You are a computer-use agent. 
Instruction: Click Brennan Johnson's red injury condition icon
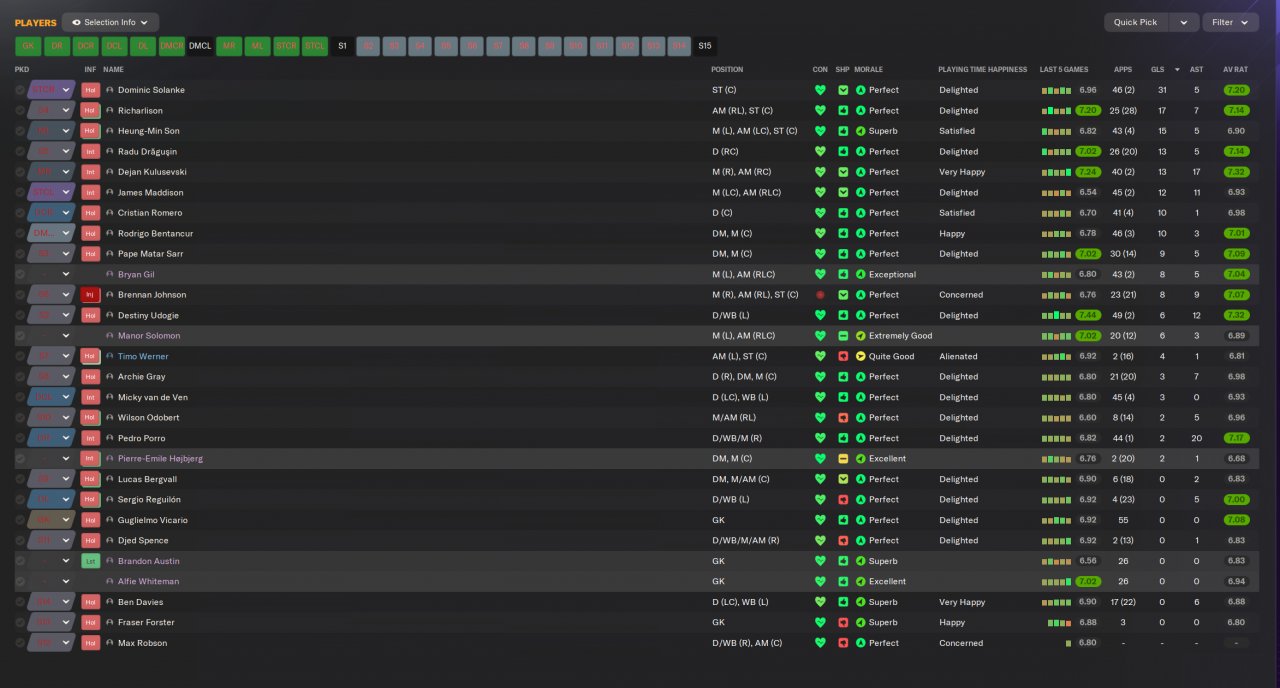[820, 295]
